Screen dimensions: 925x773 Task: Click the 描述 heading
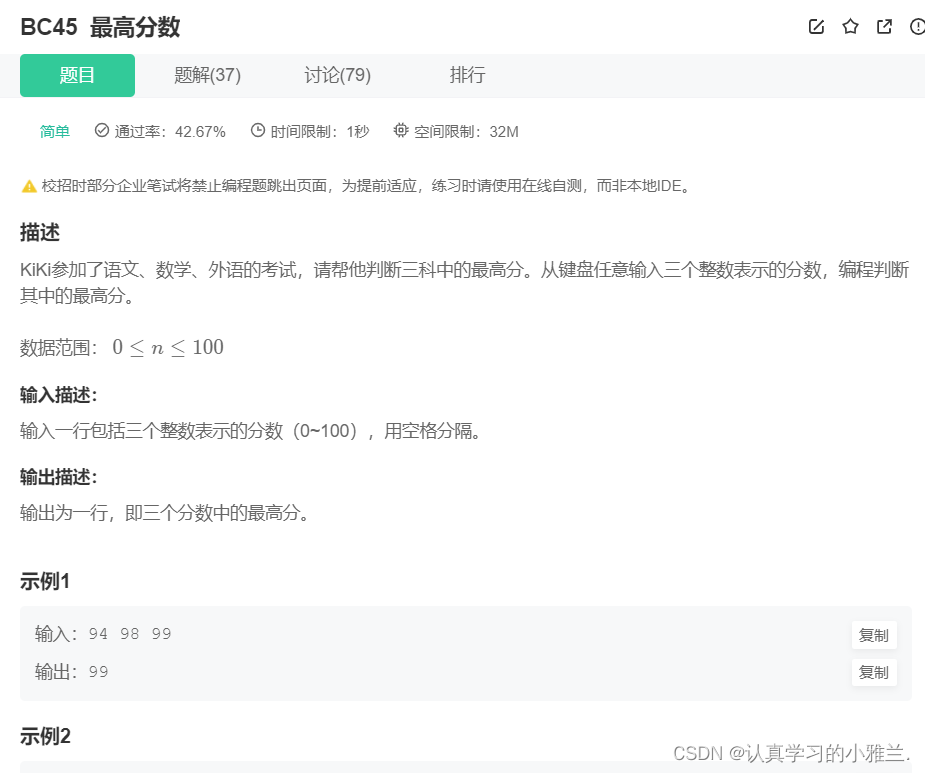point(40,232)
